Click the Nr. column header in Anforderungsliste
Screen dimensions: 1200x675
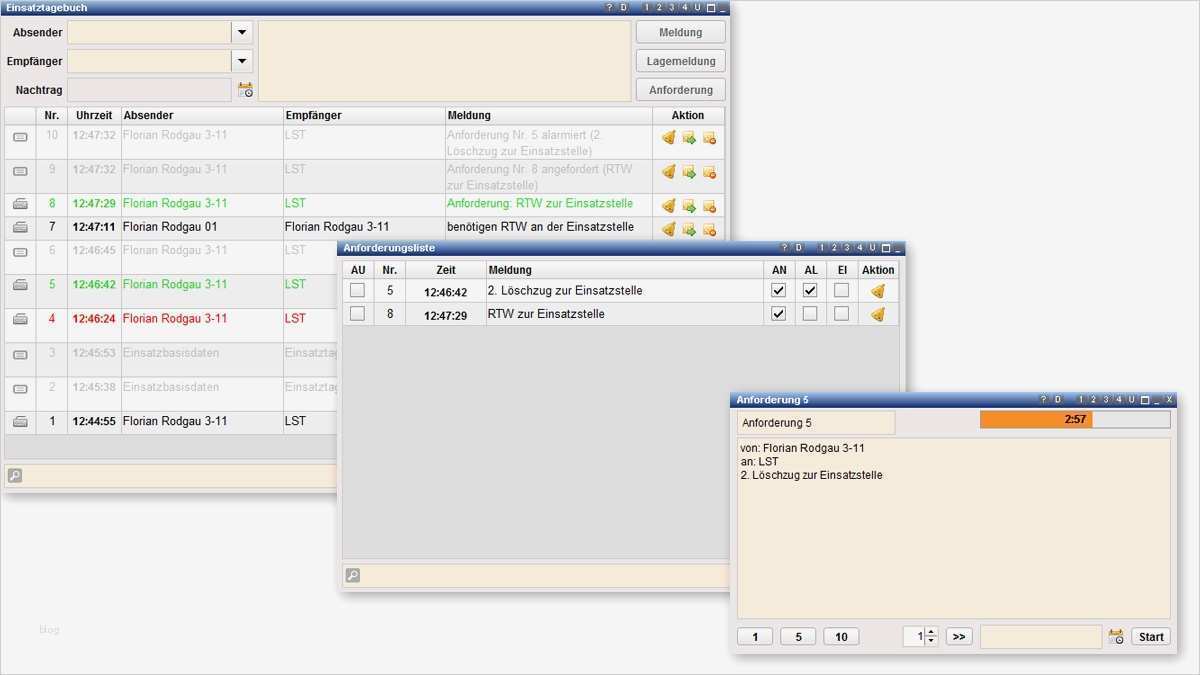tap(390, 270)
